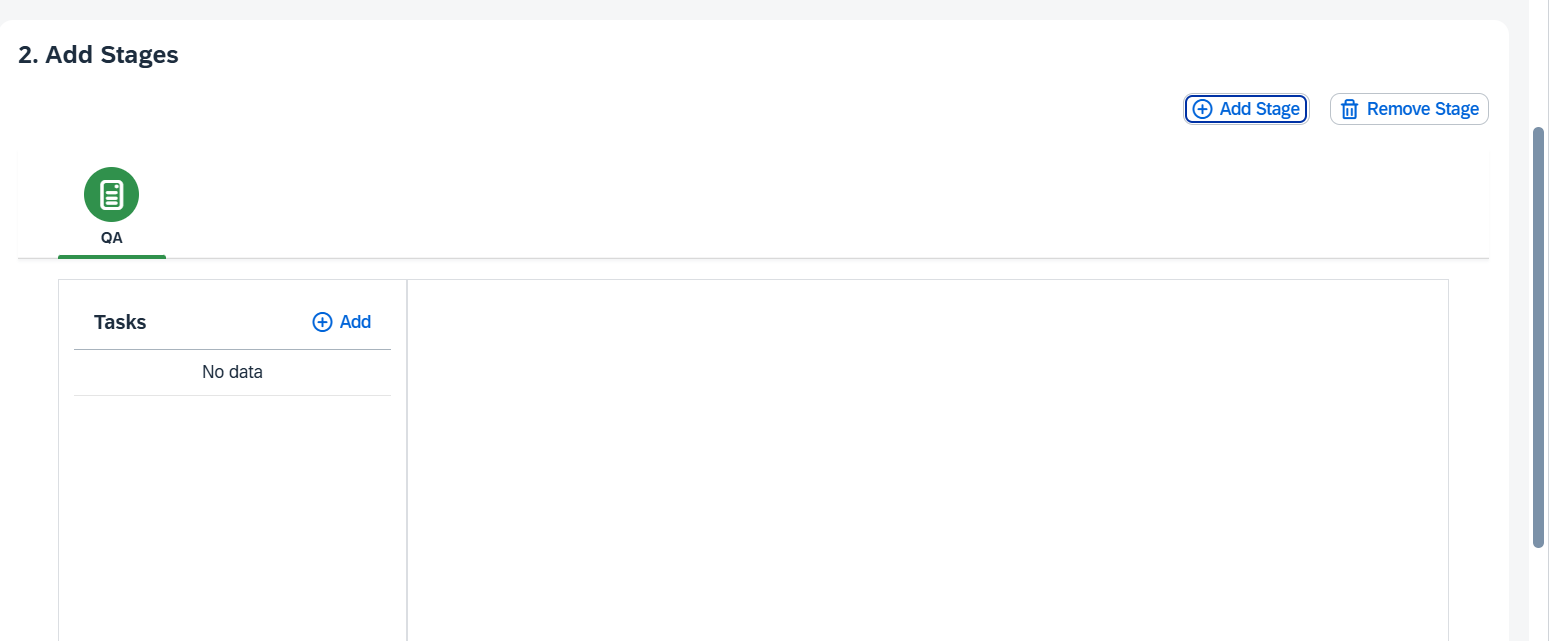Click the trash icon on Remove Stage
Image resolution: width=1549 pixels, height=641 pixels.
pyautogui.click(x=1349, y=109)
